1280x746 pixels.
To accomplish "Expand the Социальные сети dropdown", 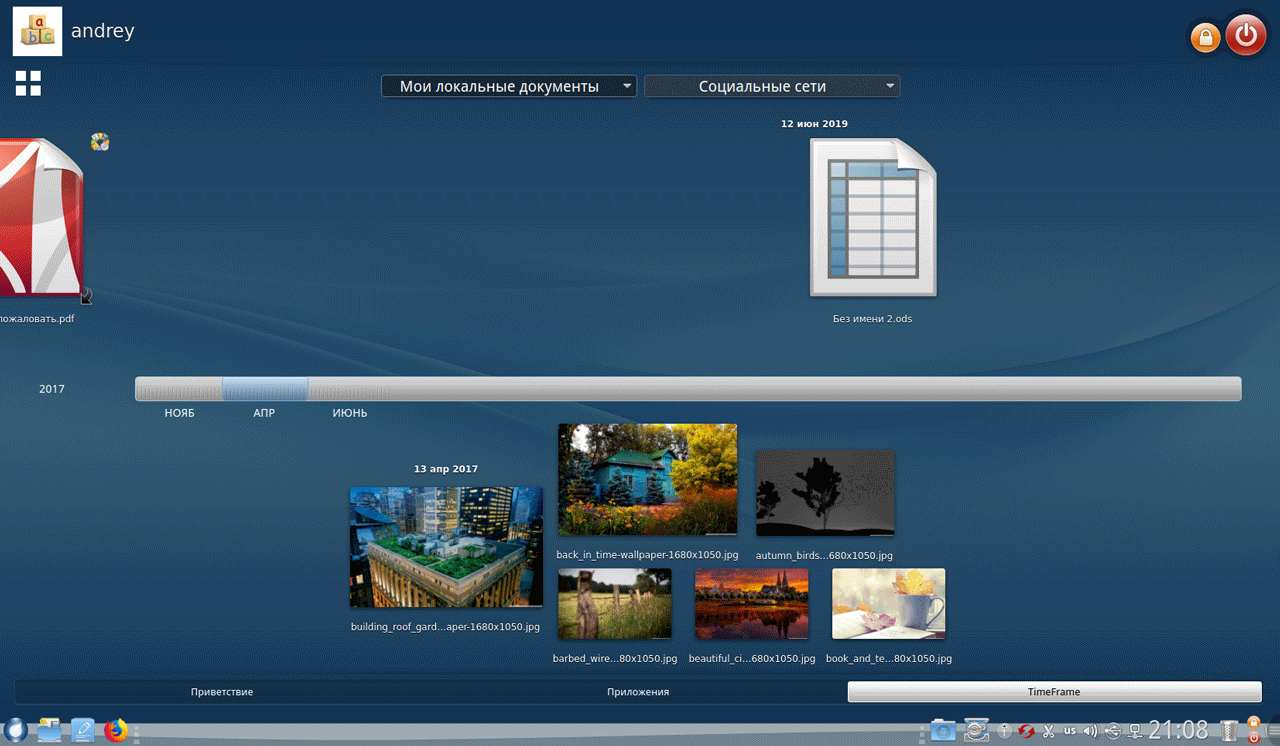I will pos(772,86).
